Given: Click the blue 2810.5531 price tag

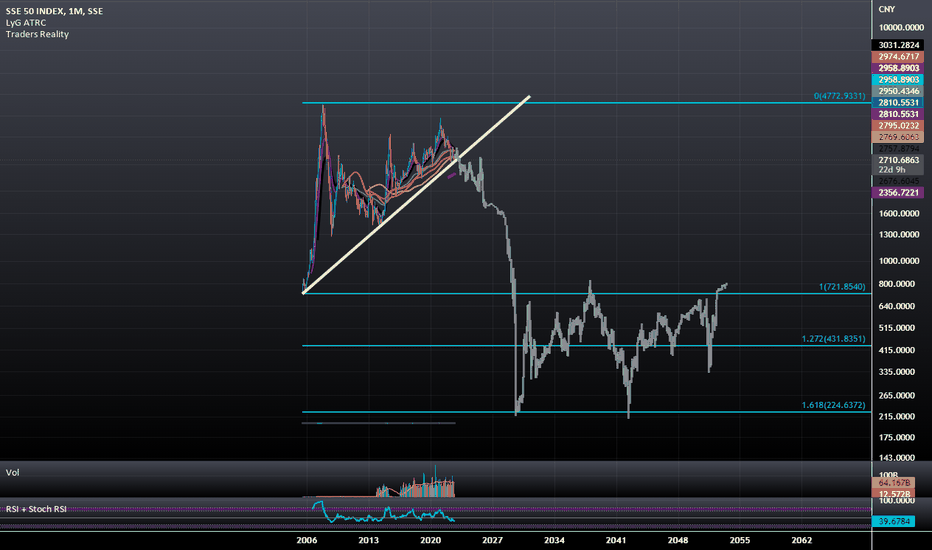Looking at the screenshot, I should [x=898, y=102].
